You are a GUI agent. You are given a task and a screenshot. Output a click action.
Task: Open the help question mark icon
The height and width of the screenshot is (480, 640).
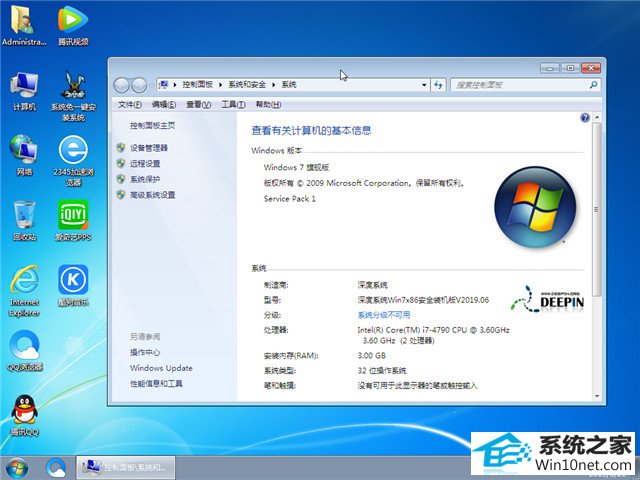(x=585, y=118)
